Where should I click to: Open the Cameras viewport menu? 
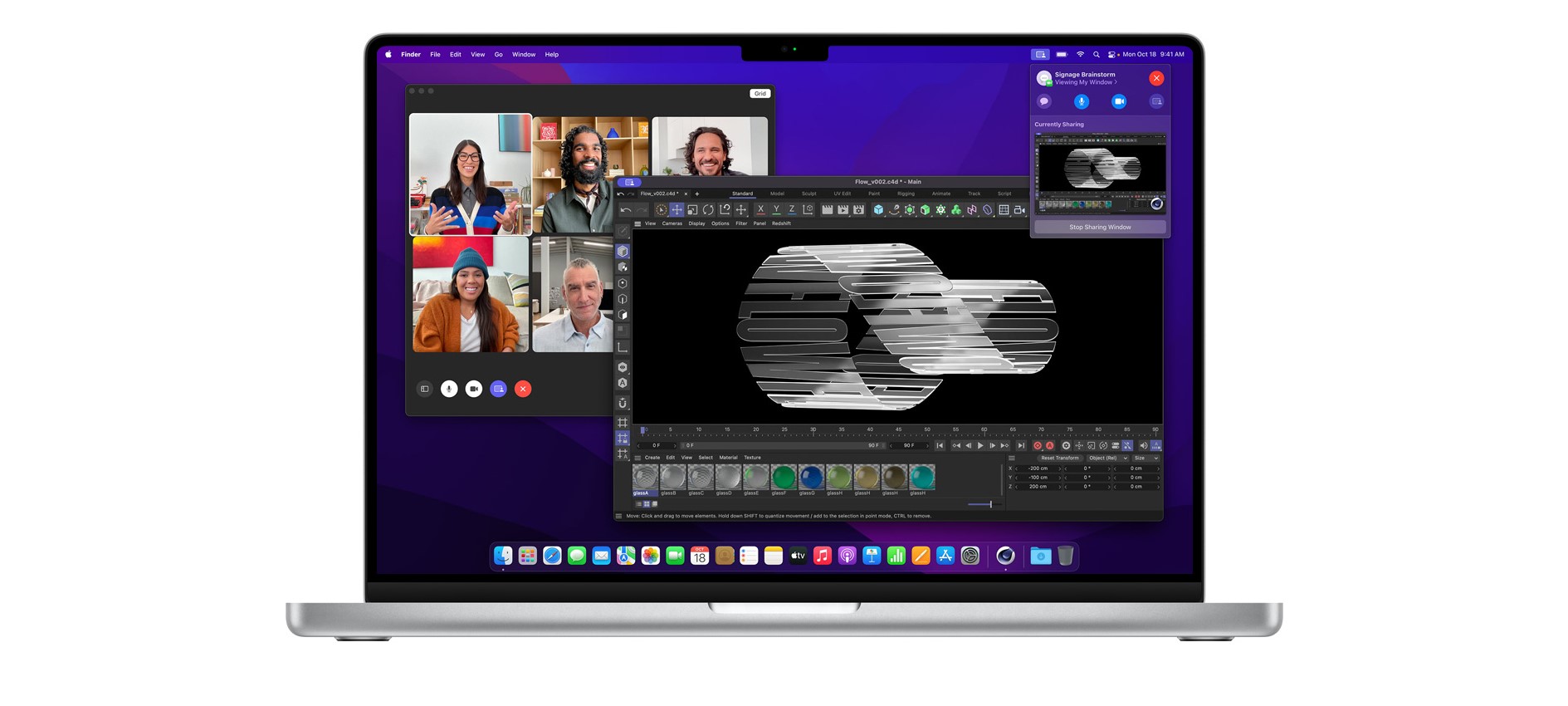click(x=672, y=223)
